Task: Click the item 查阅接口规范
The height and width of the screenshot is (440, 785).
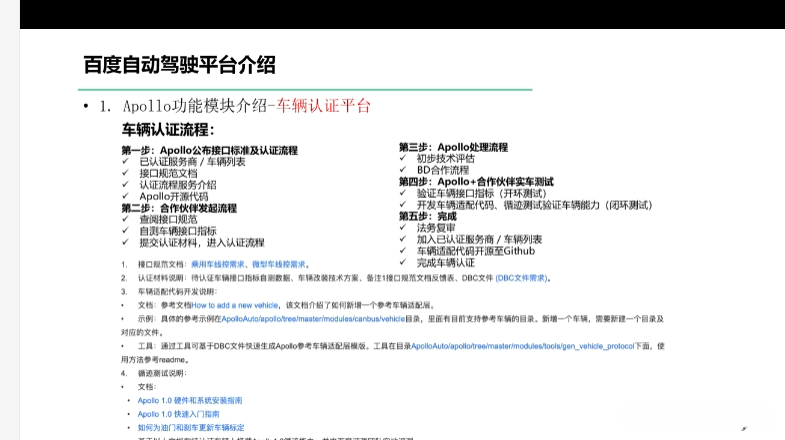Action: coord(168,219)
